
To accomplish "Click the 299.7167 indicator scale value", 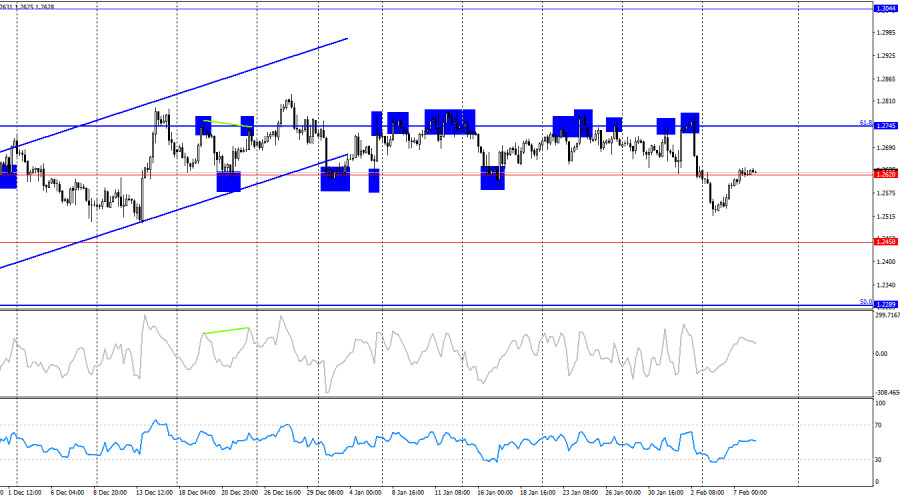I will [887, 315].
